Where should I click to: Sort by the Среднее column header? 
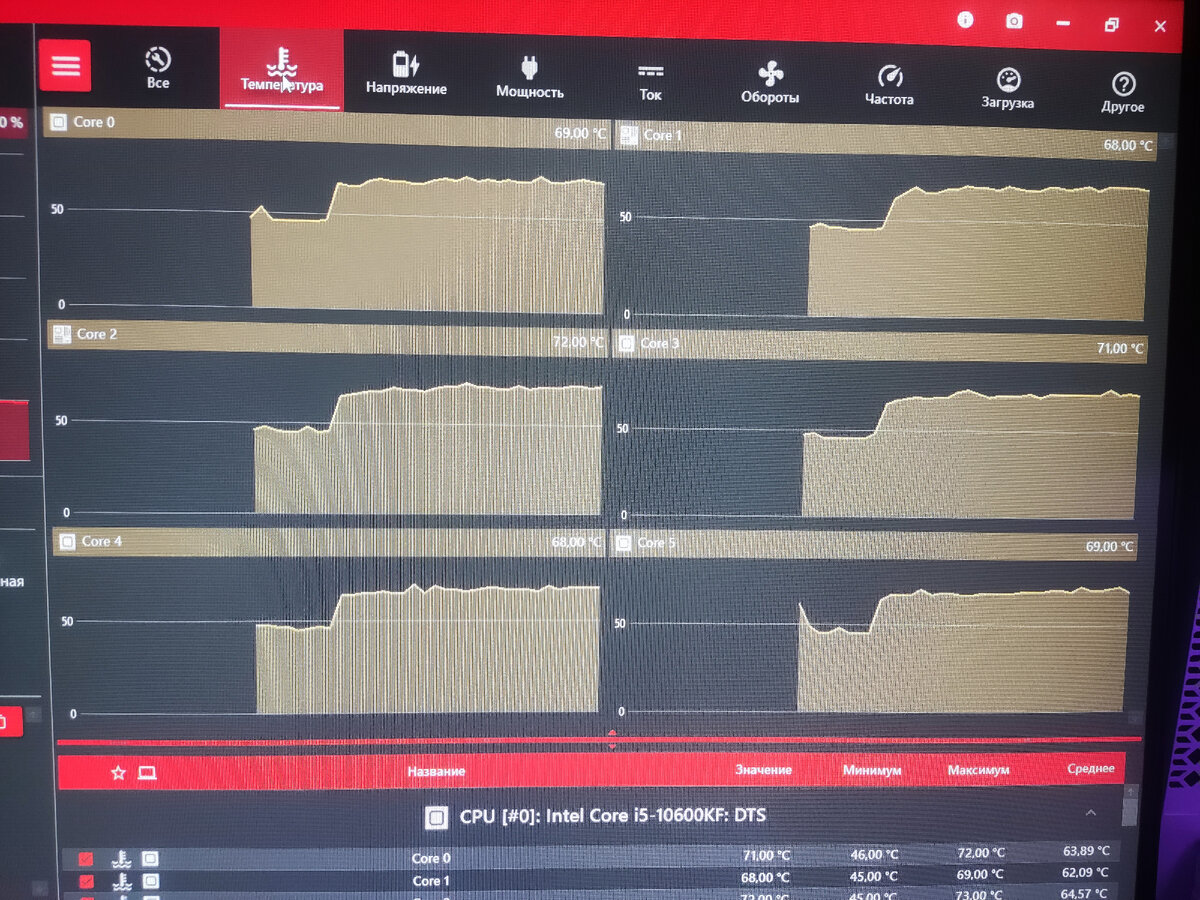[x=1091, y=768]
